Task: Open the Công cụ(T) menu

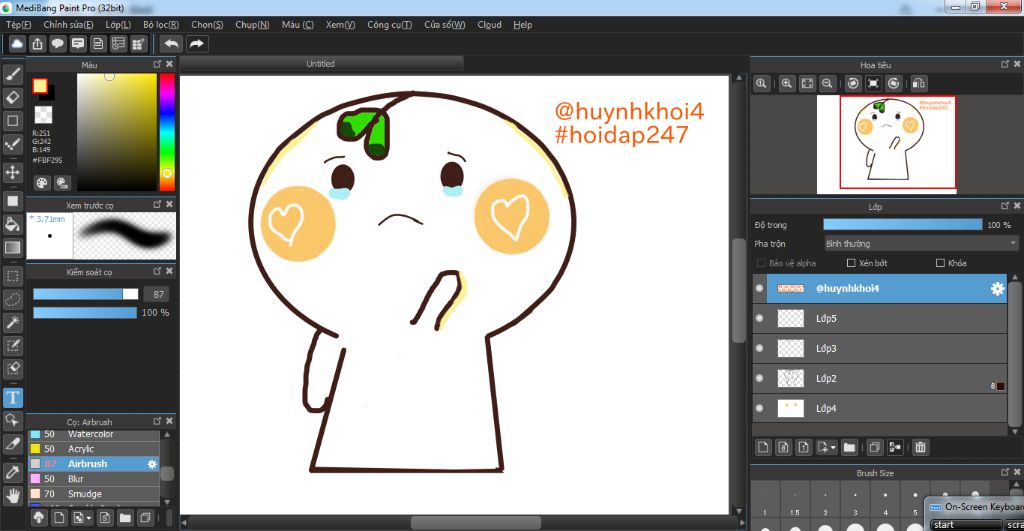Action: [x=389, y=25]
